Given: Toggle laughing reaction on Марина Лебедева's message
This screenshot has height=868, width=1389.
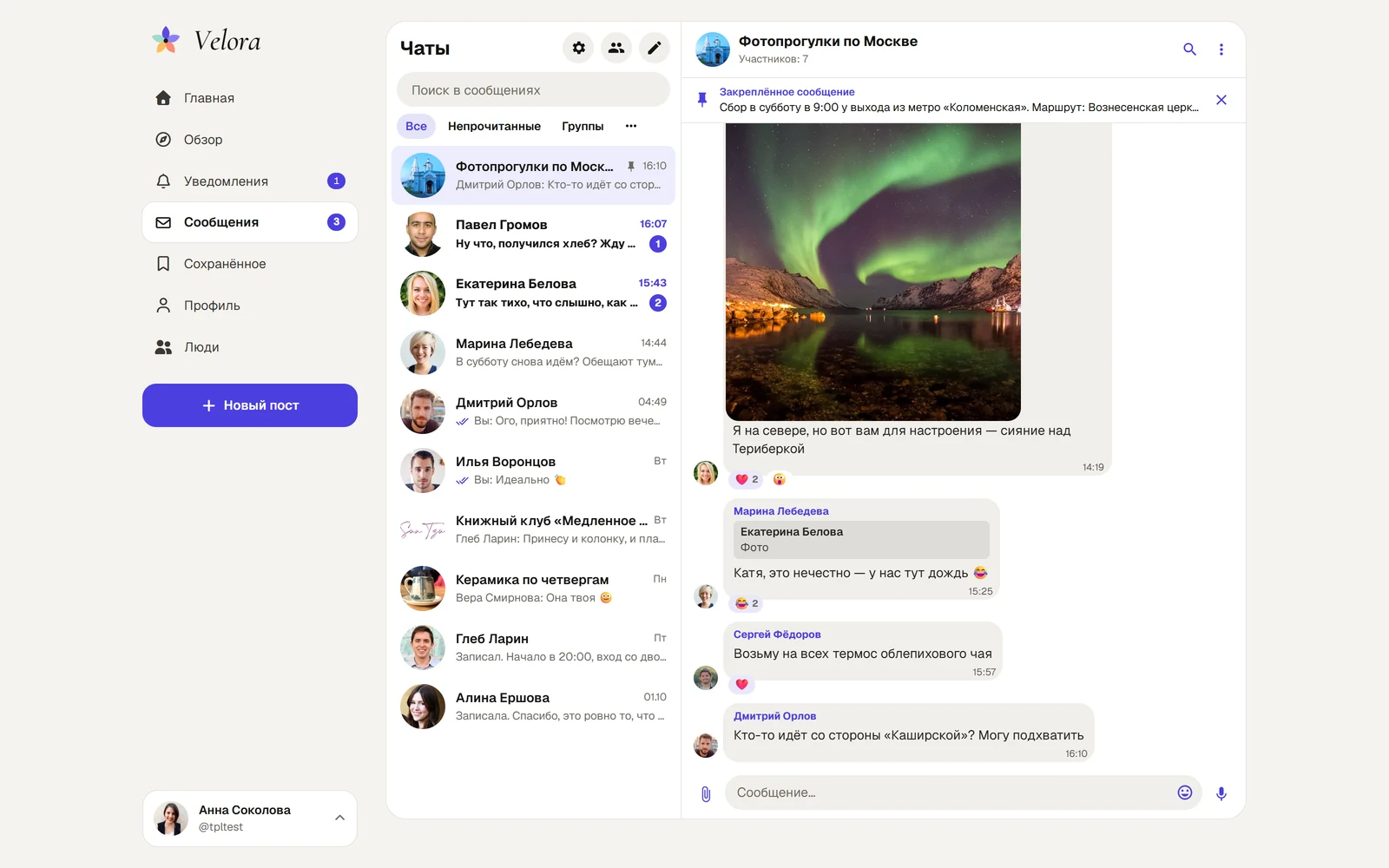Looking at the screenshot, I should coord(747,603).
